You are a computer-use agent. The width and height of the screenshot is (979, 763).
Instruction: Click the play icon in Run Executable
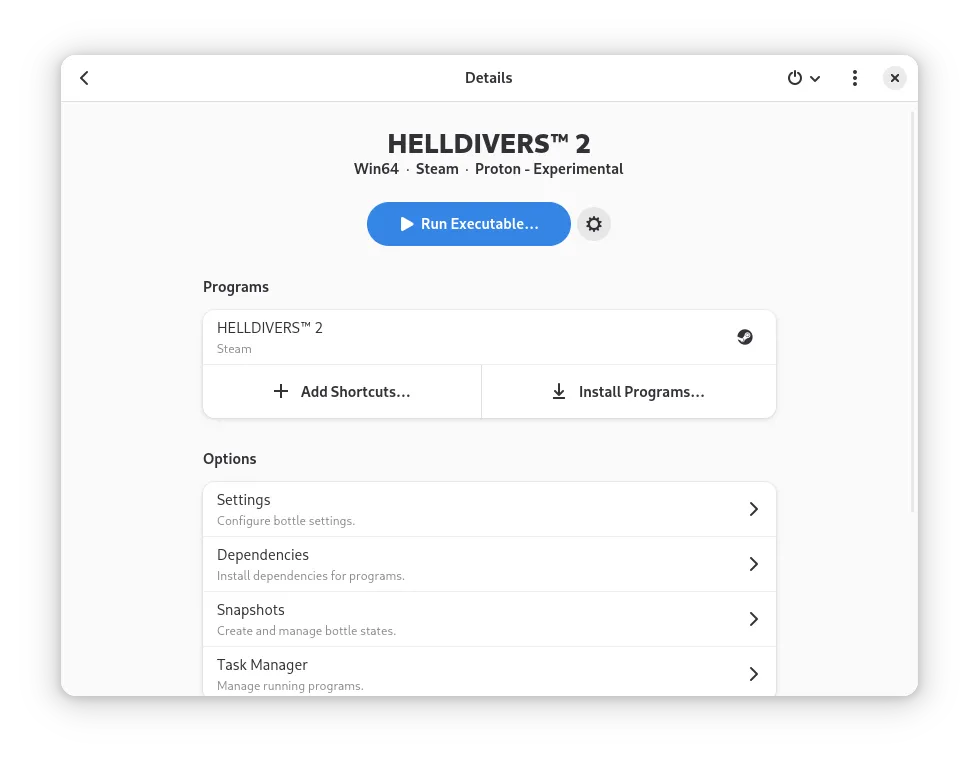click(x=406, y=224)
